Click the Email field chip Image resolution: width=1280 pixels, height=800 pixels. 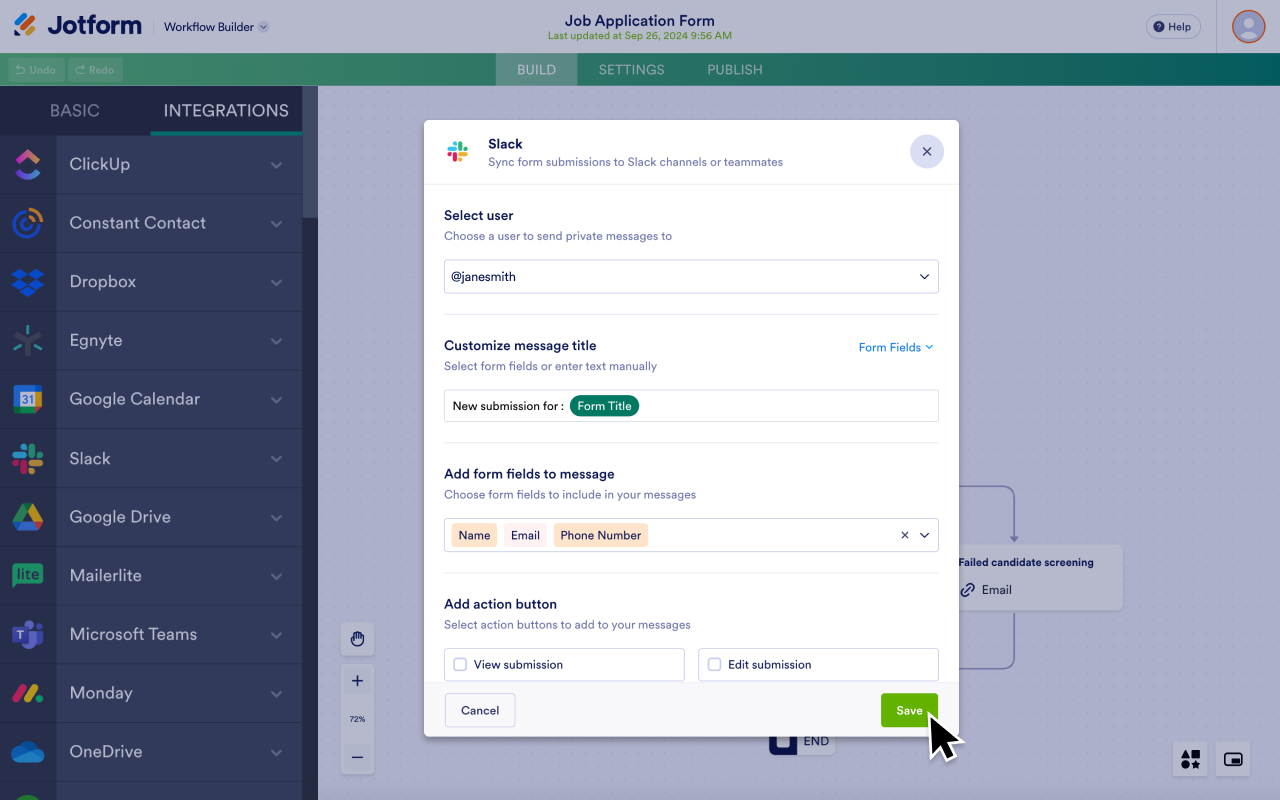pyautogui.click(x=525, y=535)
